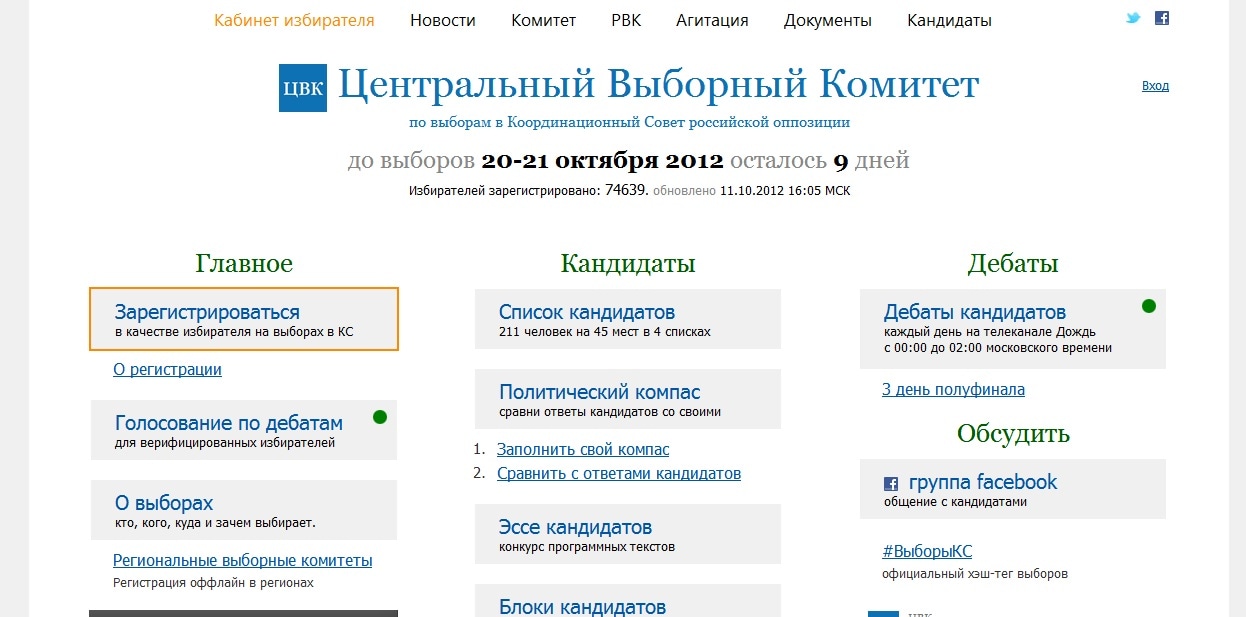
Task: Open Политический компас block
Action: pyautogui.click(x=627, y=399)
